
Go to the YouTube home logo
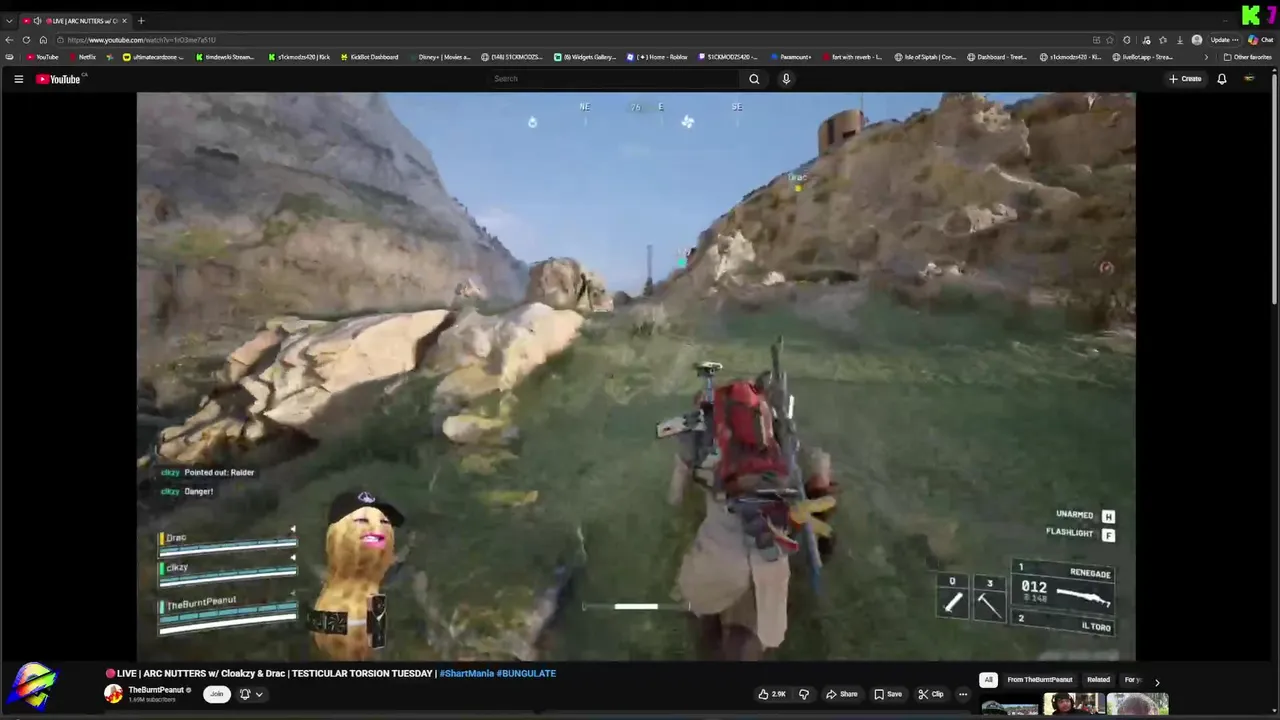58,79
